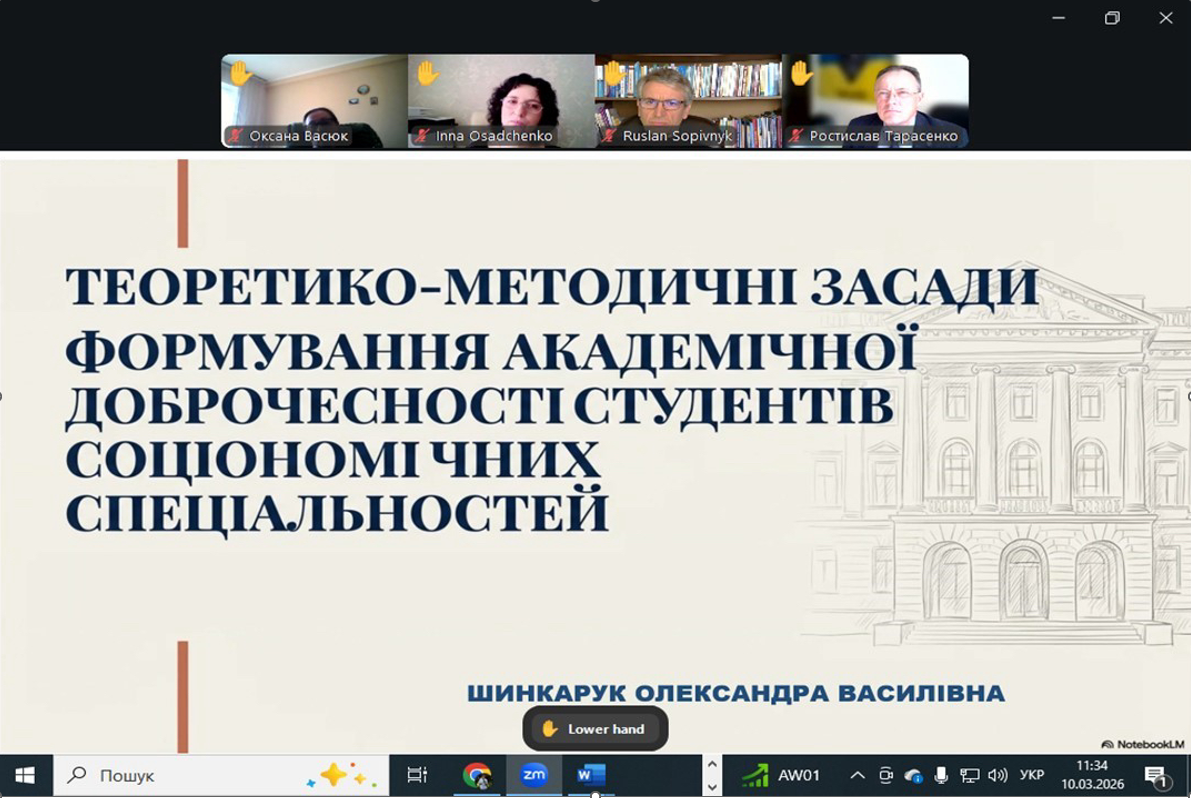Select Inna Osadchenko's video thumbnail
Screen dimensions: 1191x798
(501, 100)
